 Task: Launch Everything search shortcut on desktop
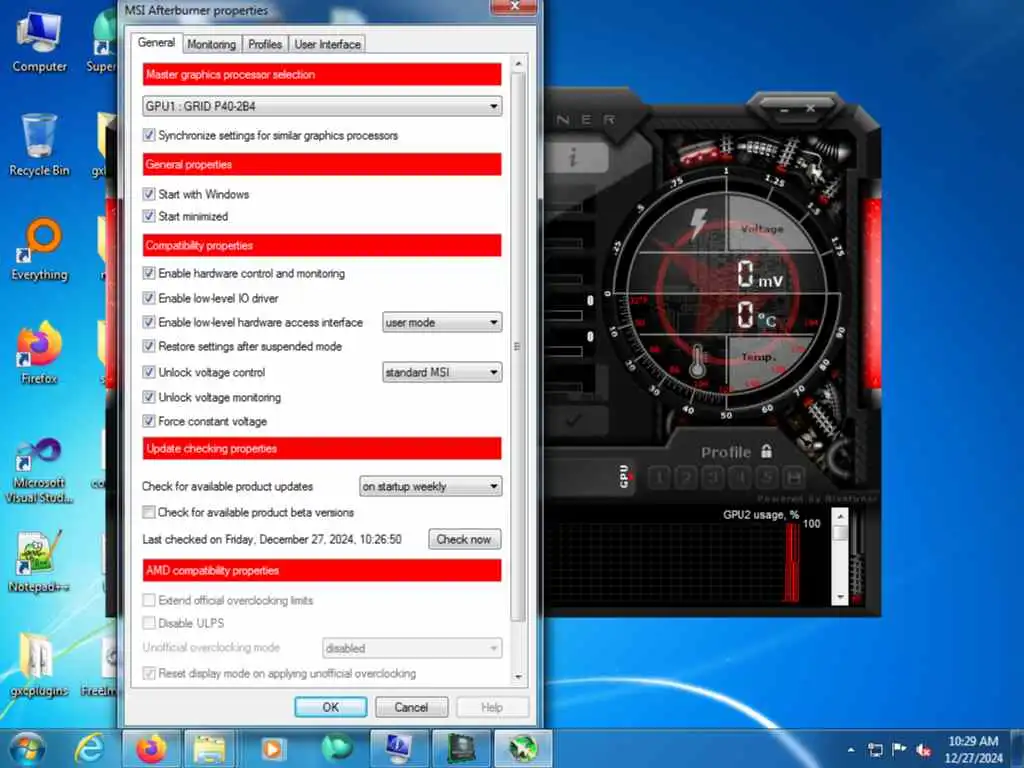click(39, 249)
